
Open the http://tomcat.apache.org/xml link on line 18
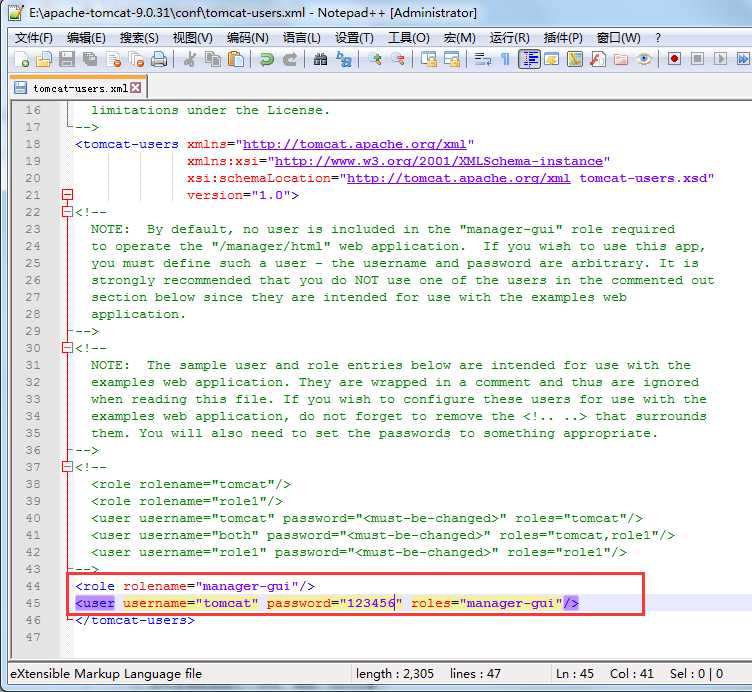[x=354, y=144]
